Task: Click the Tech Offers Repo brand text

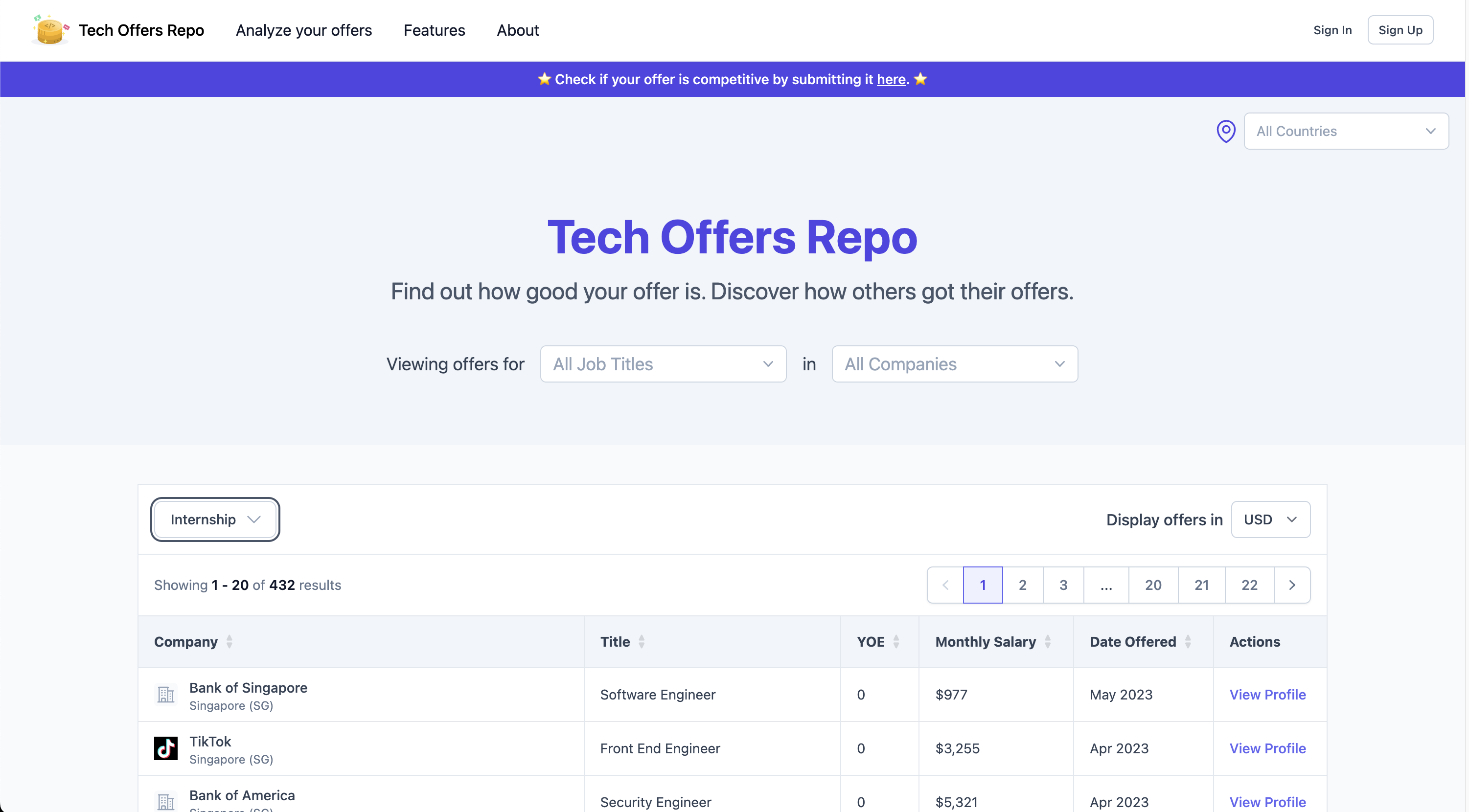Action: click(141, 30)
